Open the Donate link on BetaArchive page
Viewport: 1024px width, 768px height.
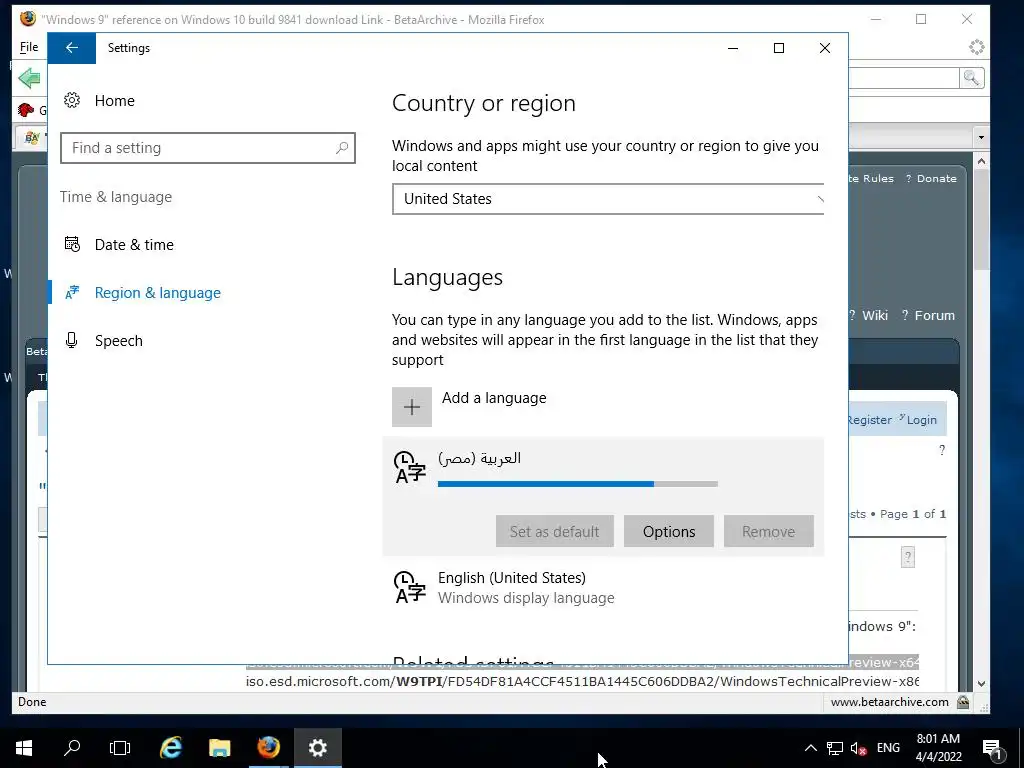point(936,178)
